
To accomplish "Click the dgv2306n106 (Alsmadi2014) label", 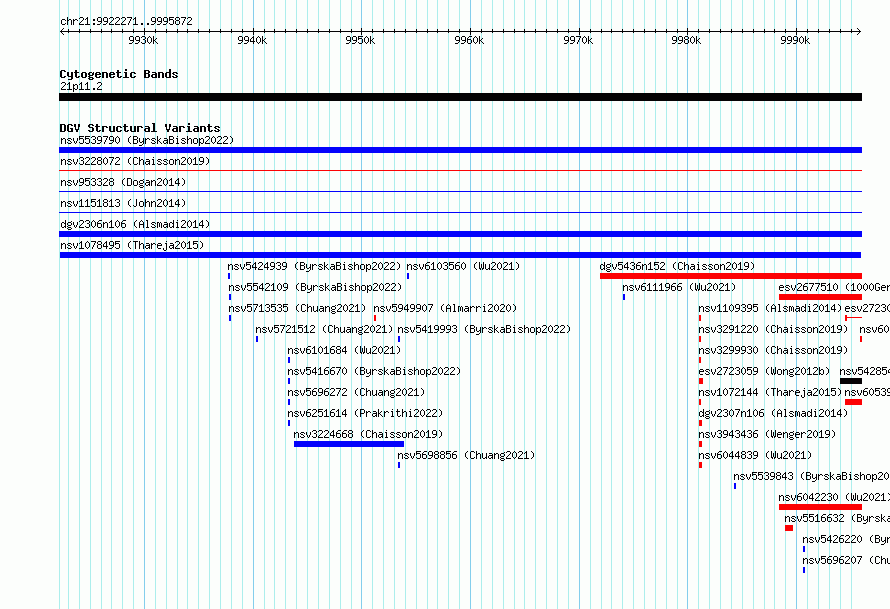I will click(135, 224).
